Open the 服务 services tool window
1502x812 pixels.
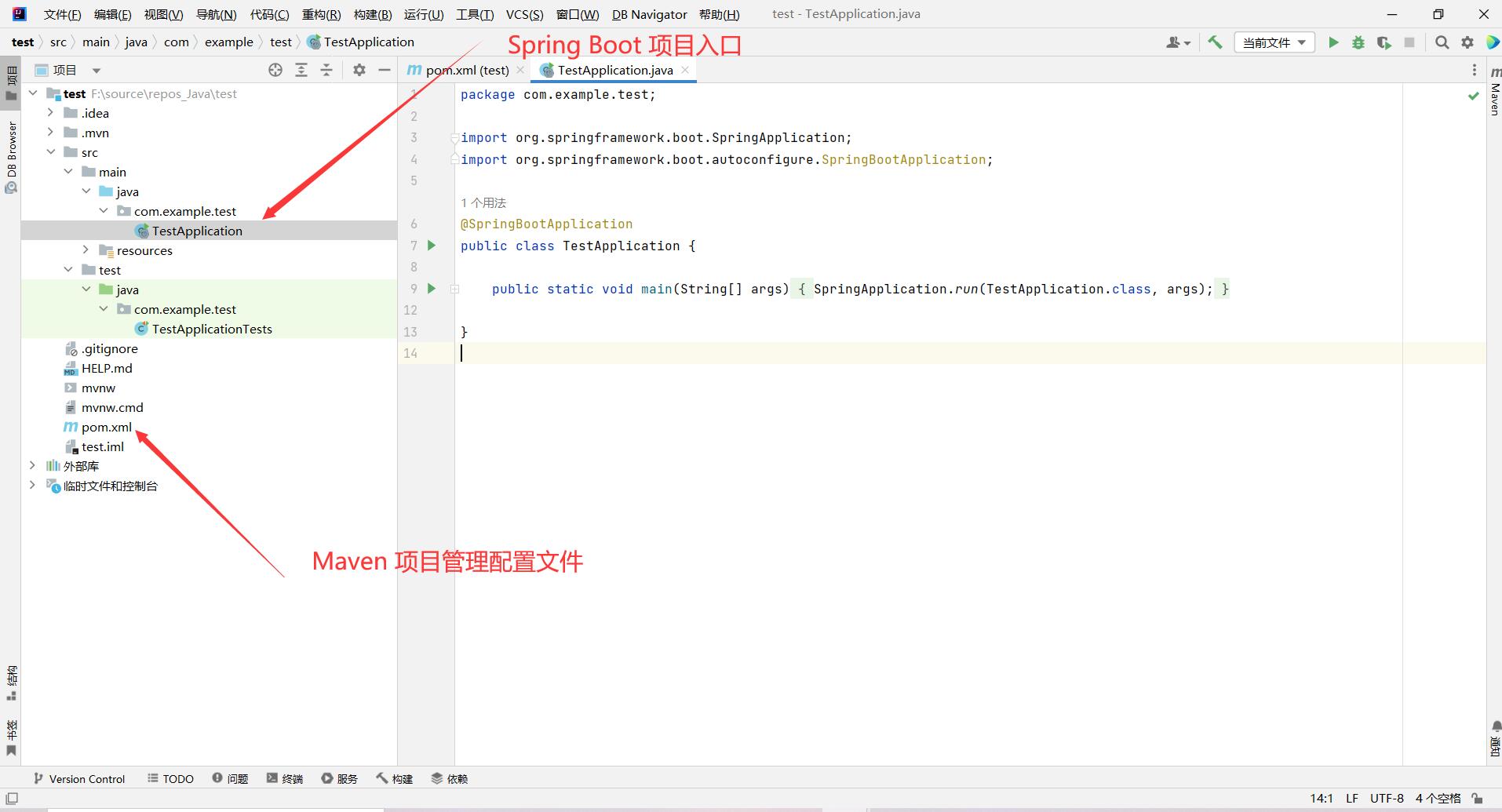pos(340,778)
